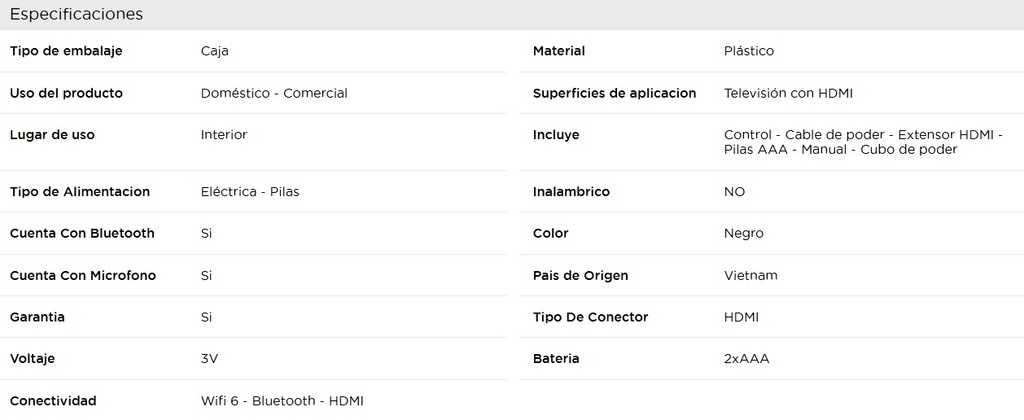Select the 2xAAA battery value
1024x420 pixels.
click(x=746, y=359)
